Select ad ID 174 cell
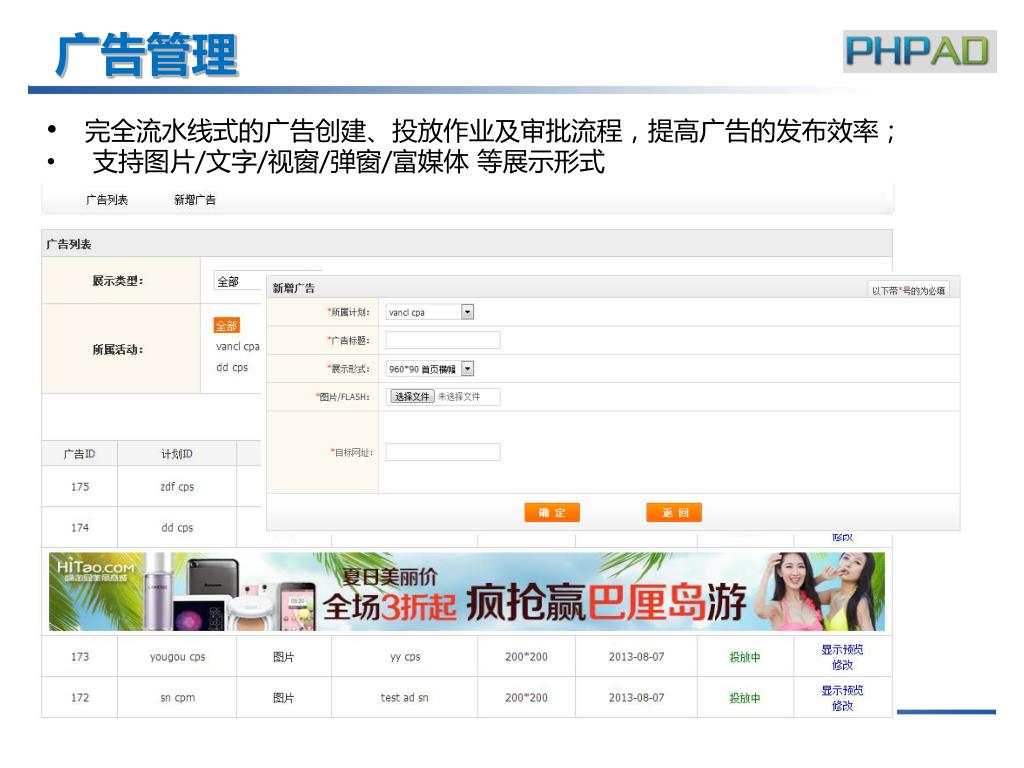1024x768 pixels. [x=80, y=527]
